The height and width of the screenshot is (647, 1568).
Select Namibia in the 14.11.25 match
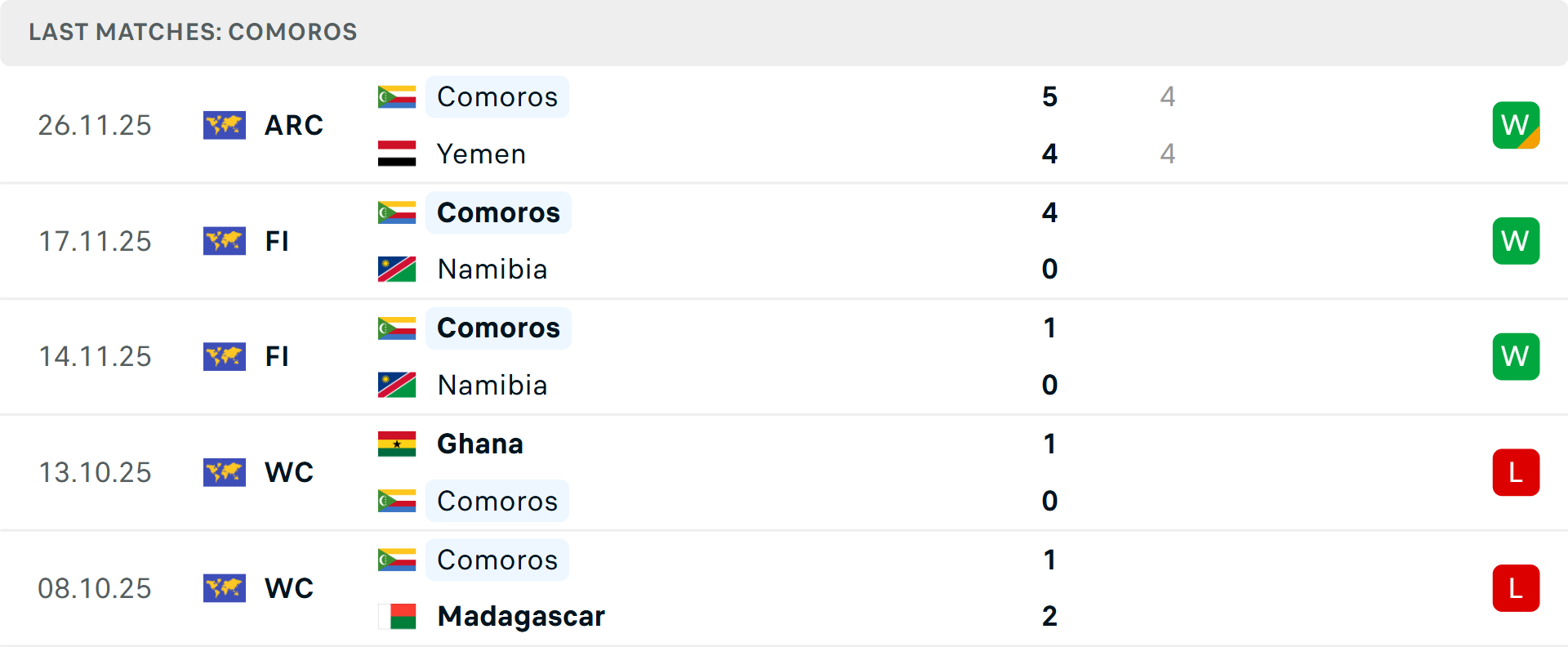tap(492, 385)
